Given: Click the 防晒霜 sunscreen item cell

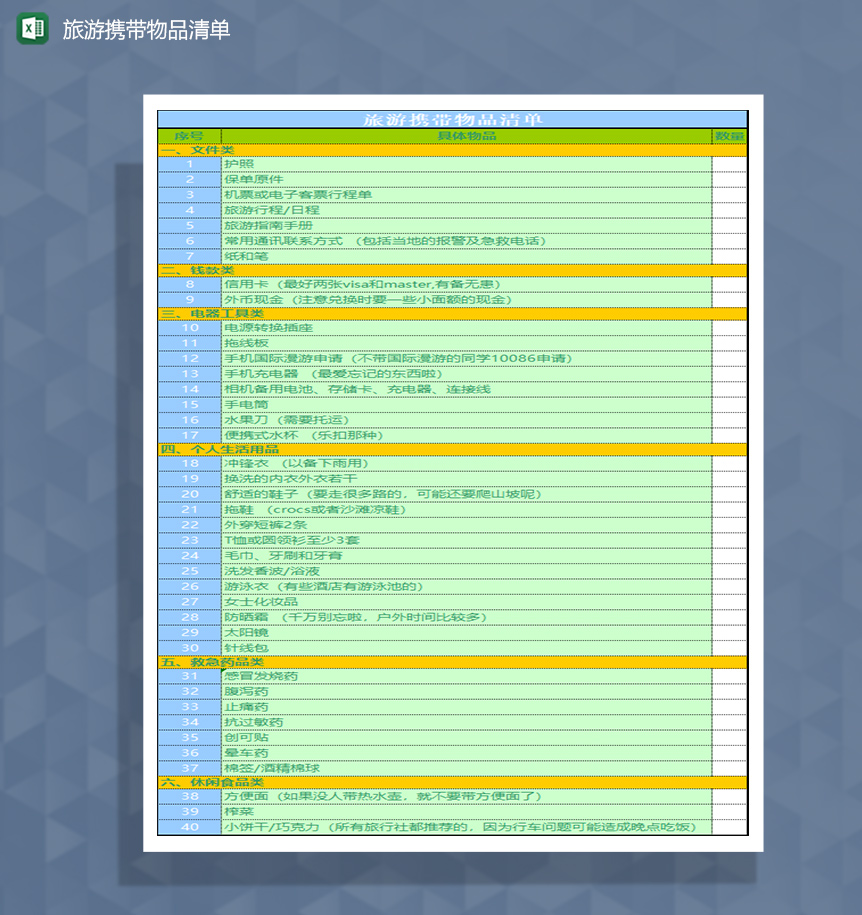Looking at the screenshot, I should click(466, 617).
